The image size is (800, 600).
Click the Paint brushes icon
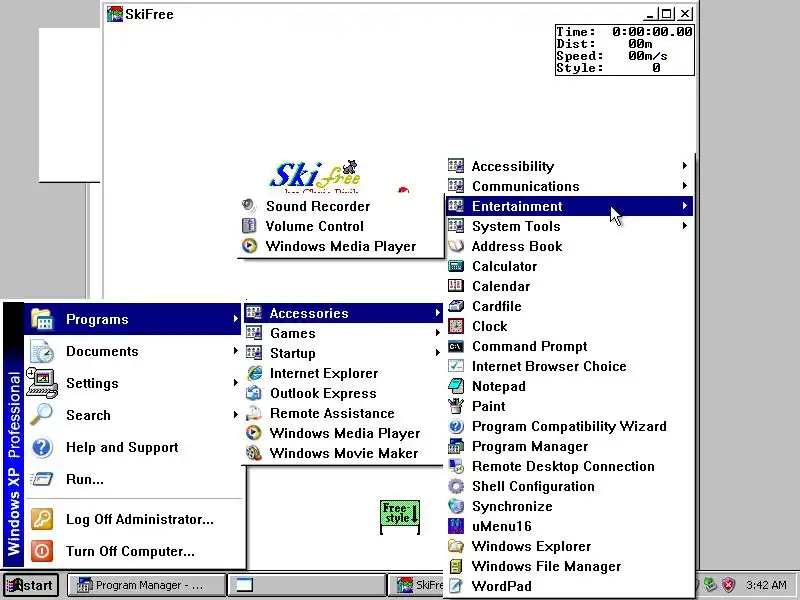point(456,406)
